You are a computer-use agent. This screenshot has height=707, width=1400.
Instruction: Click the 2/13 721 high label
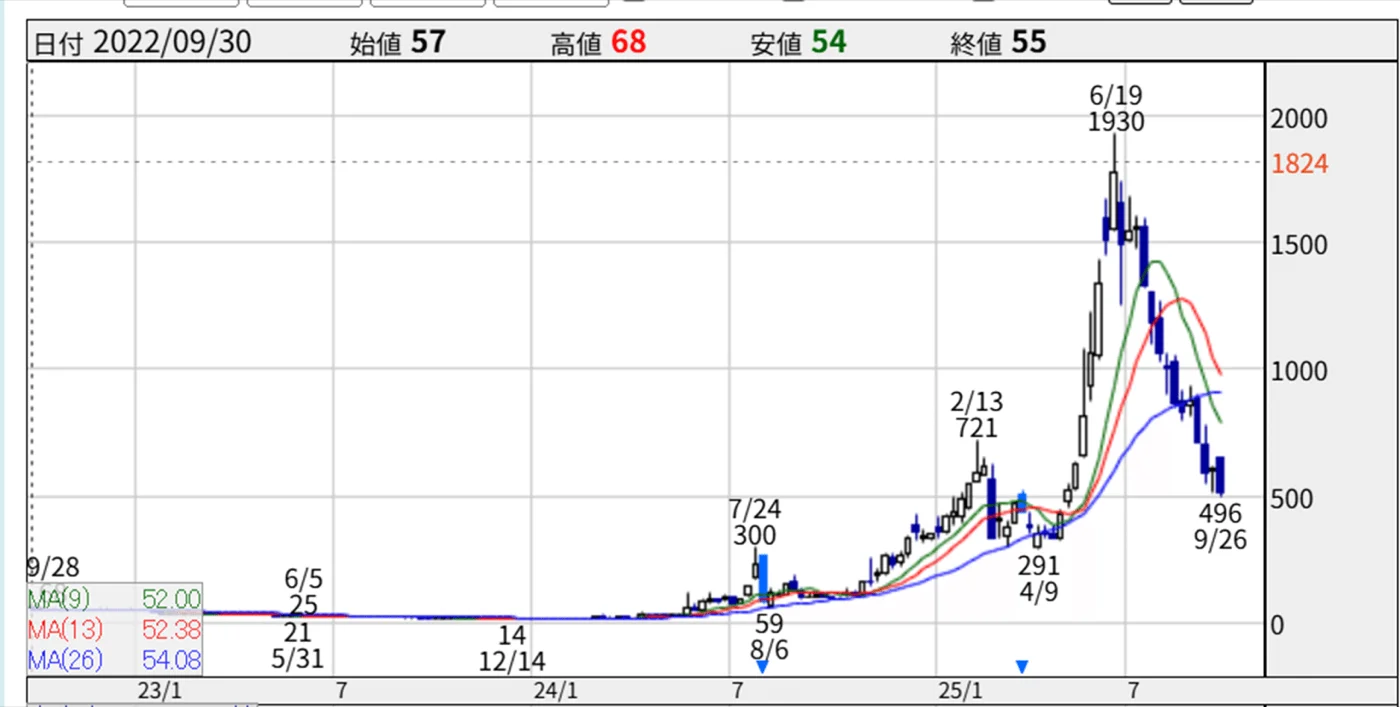976,415
